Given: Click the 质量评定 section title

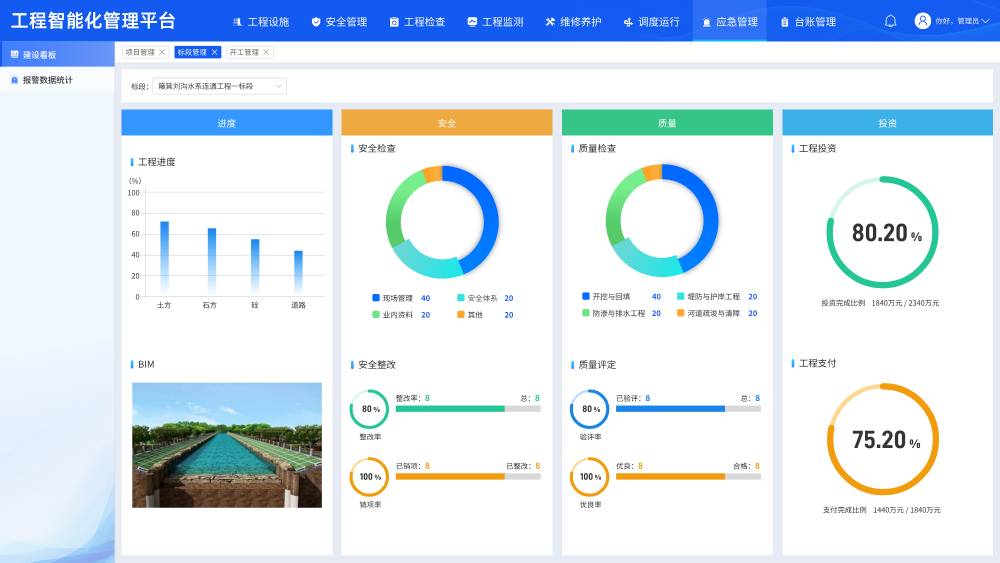Looking at the screenshot, I should [597, 365].
